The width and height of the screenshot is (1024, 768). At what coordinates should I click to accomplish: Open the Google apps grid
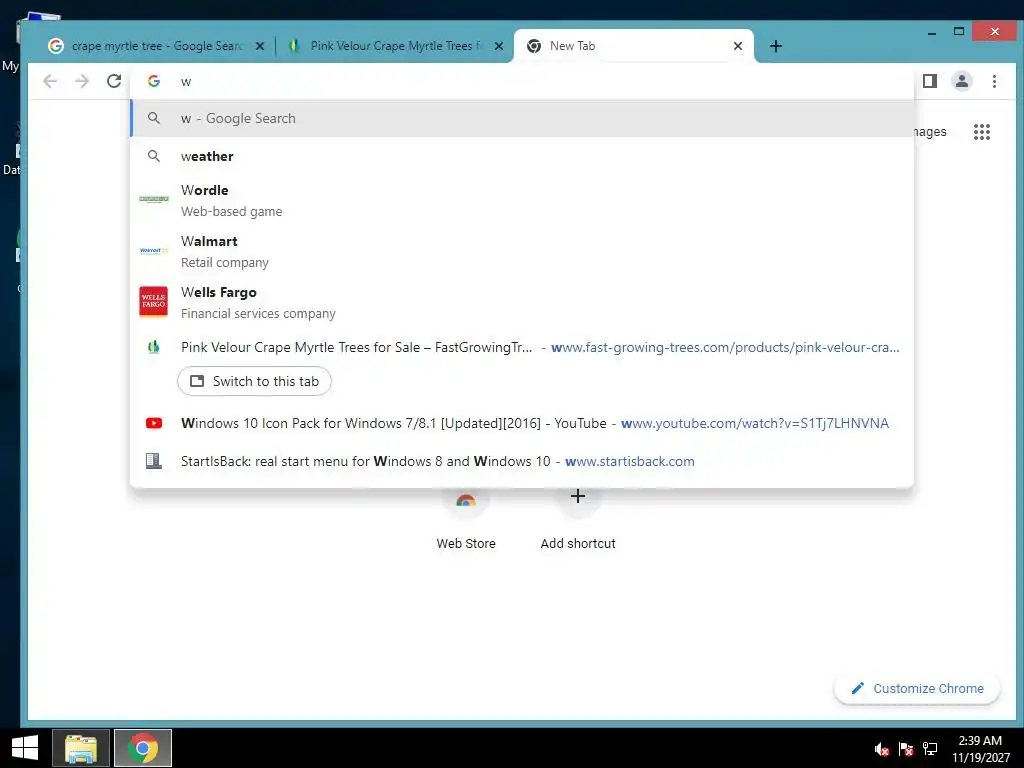click(x=982, y=132)
